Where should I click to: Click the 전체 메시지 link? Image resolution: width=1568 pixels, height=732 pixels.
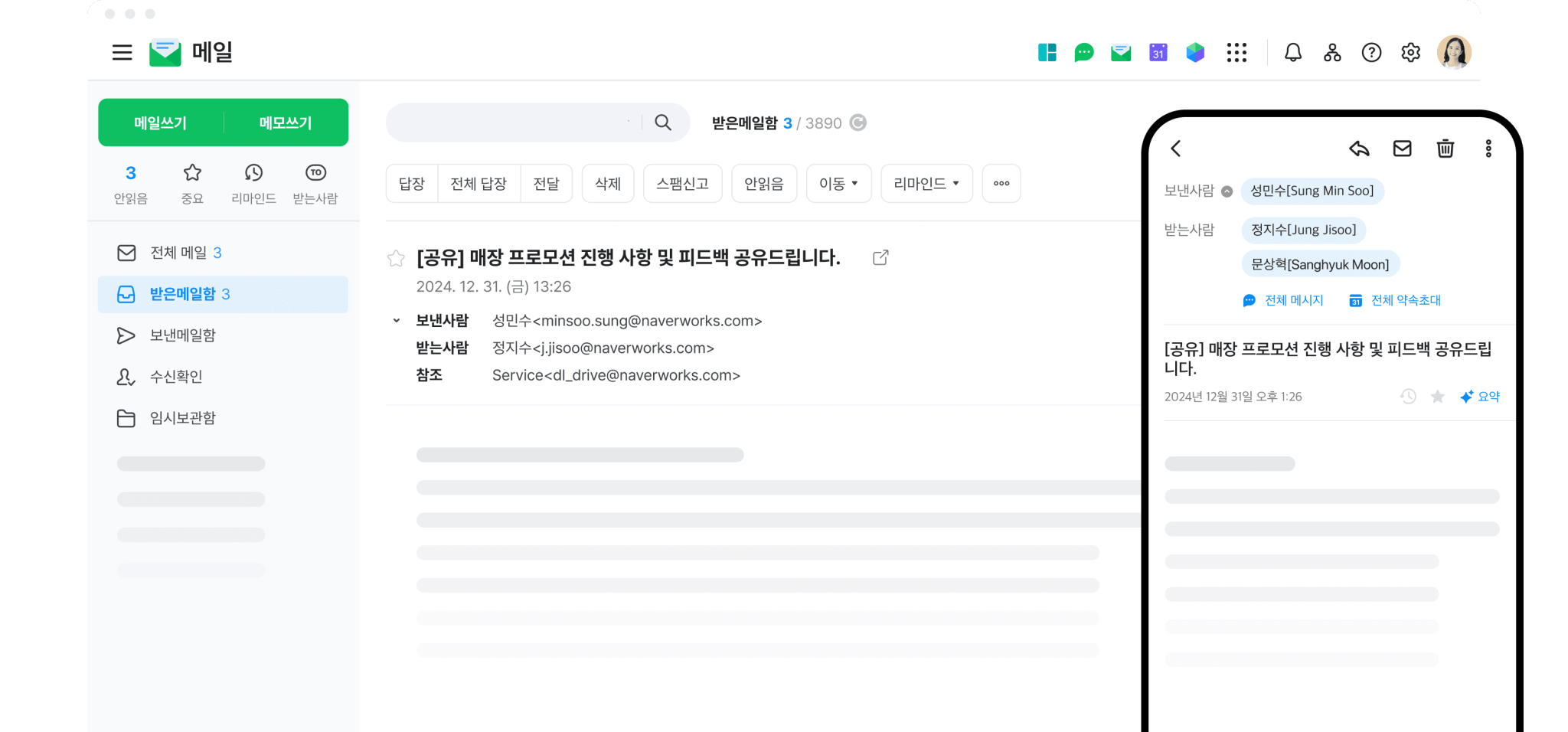[1292, 300]
